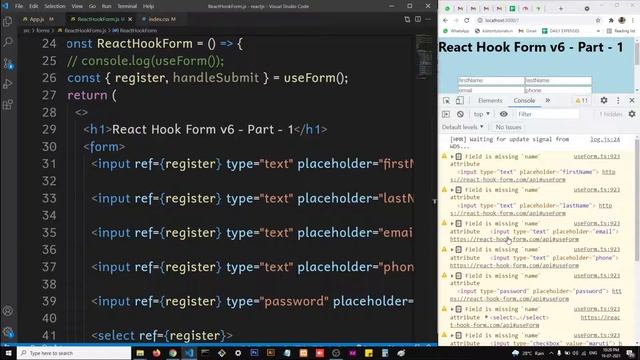
Task: Open the Terminal menu in VS Code
Action: (x=127, y=6)
